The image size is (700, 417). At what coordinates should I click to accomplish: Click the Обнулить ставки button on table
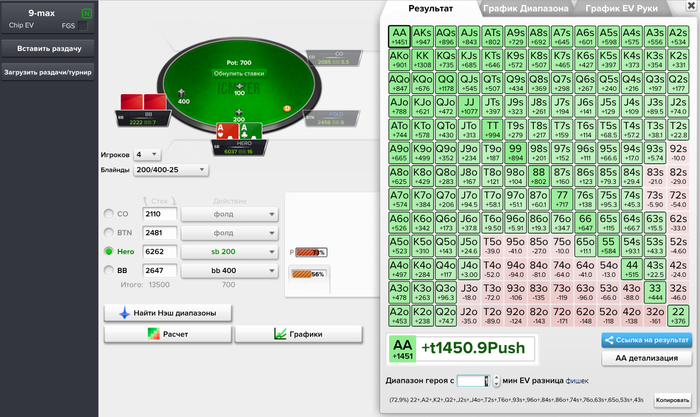coord(239,73)
